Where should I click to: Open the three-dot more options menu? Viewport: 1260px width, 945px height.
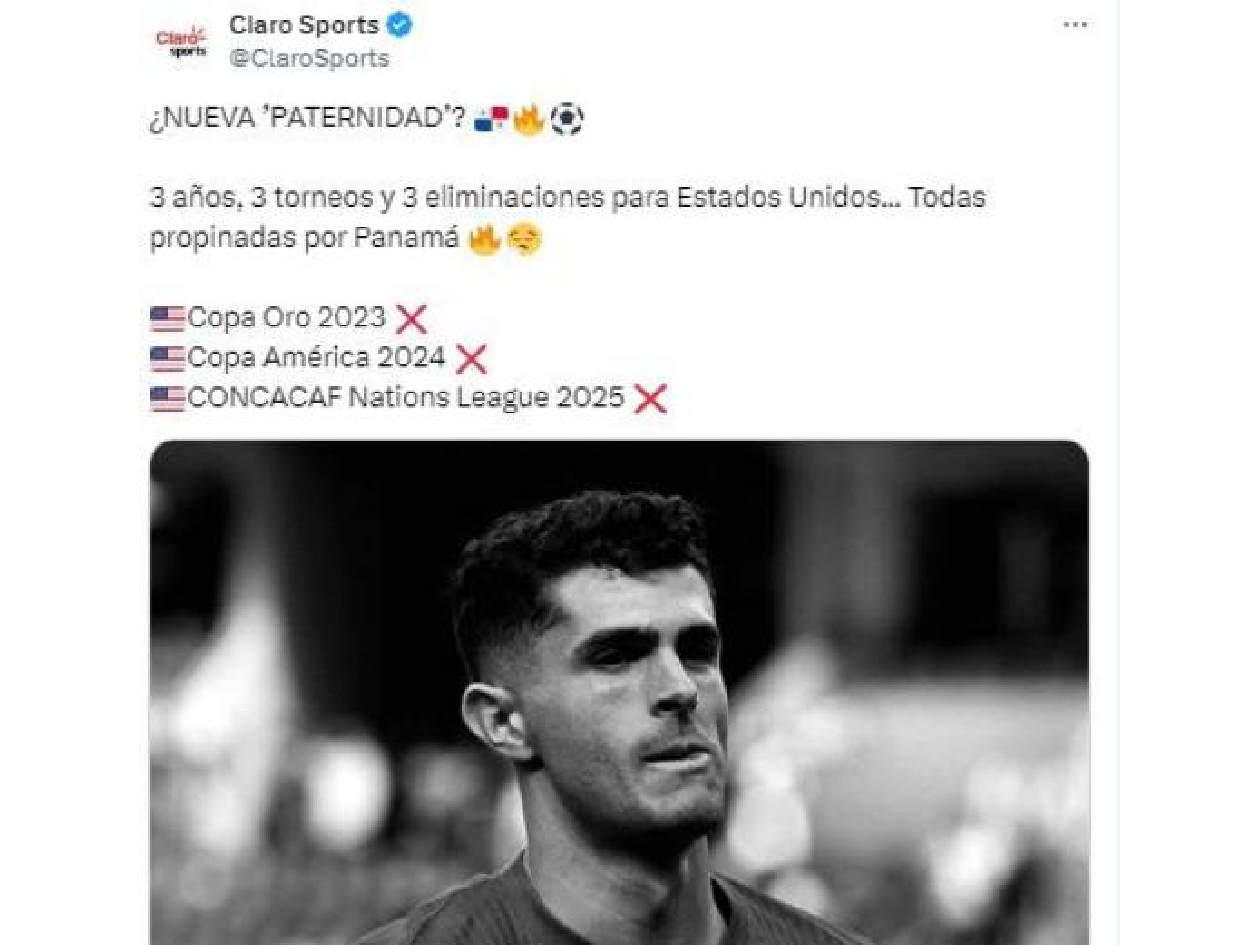(x=1075, y=25)
